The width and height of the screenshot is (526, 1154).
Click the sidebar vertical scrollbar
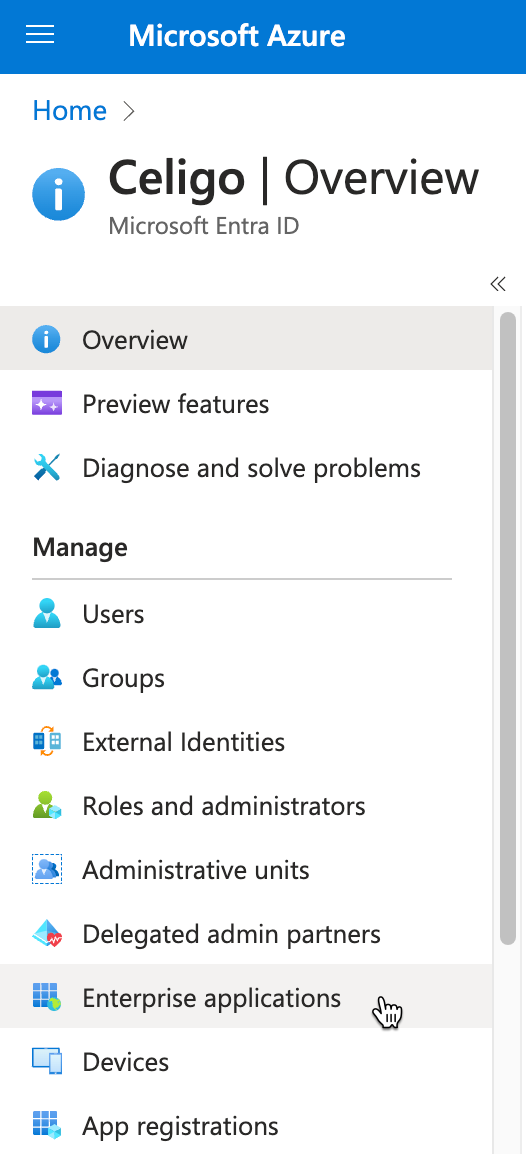coord(508,629)
